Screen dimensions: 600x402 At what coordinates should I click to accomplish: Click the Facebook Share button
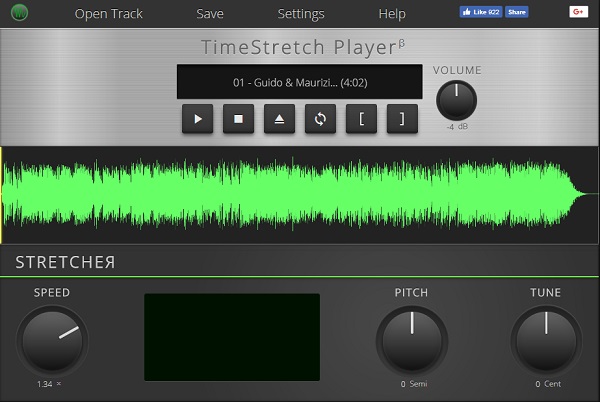pos(516,12)
